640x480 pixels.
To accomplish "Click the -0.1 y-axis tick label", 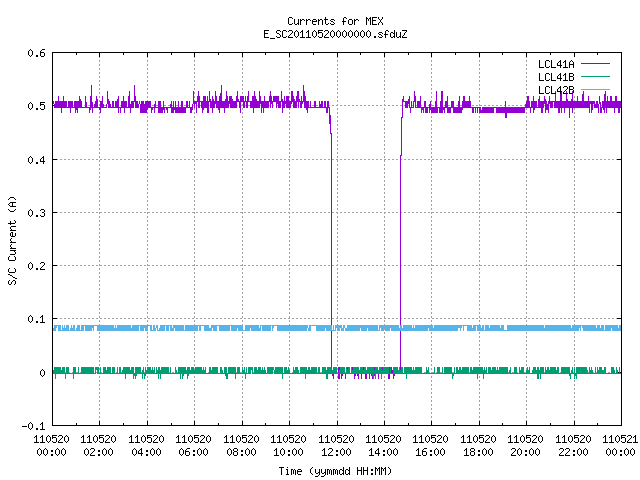I will (33, 426).
